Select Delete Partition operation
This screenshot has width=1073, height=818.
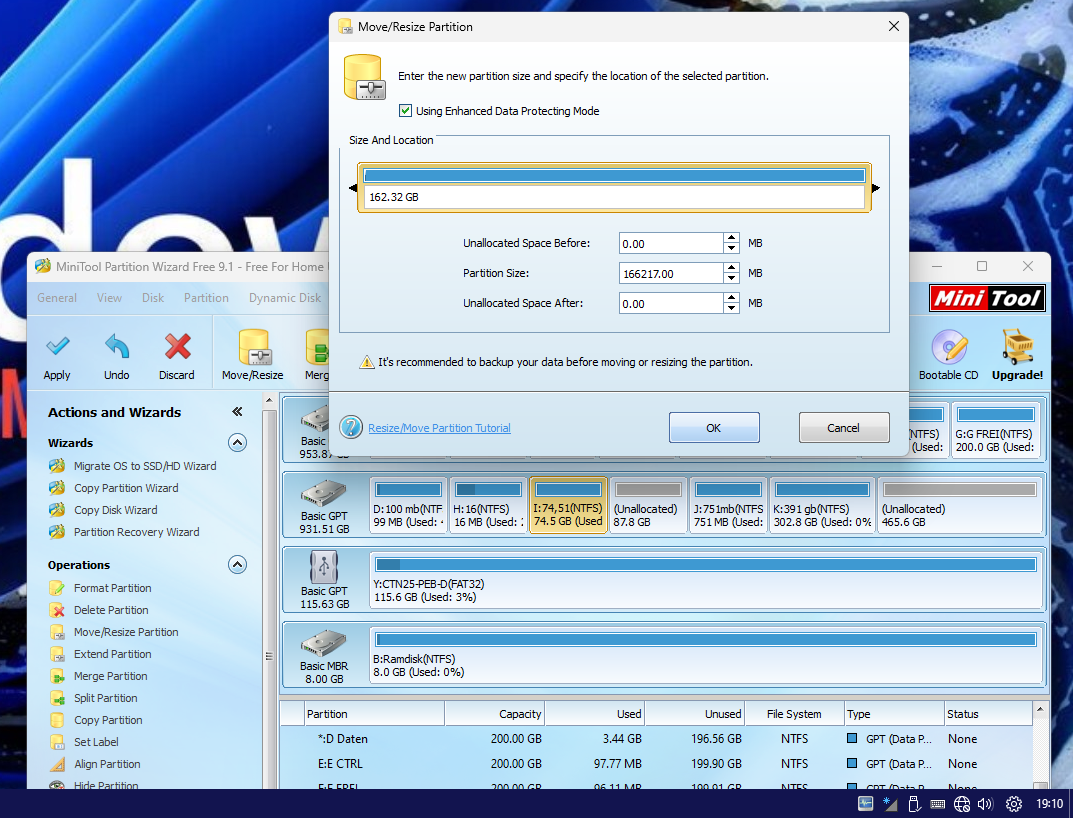pyautogui.click(x=111, y=610)
